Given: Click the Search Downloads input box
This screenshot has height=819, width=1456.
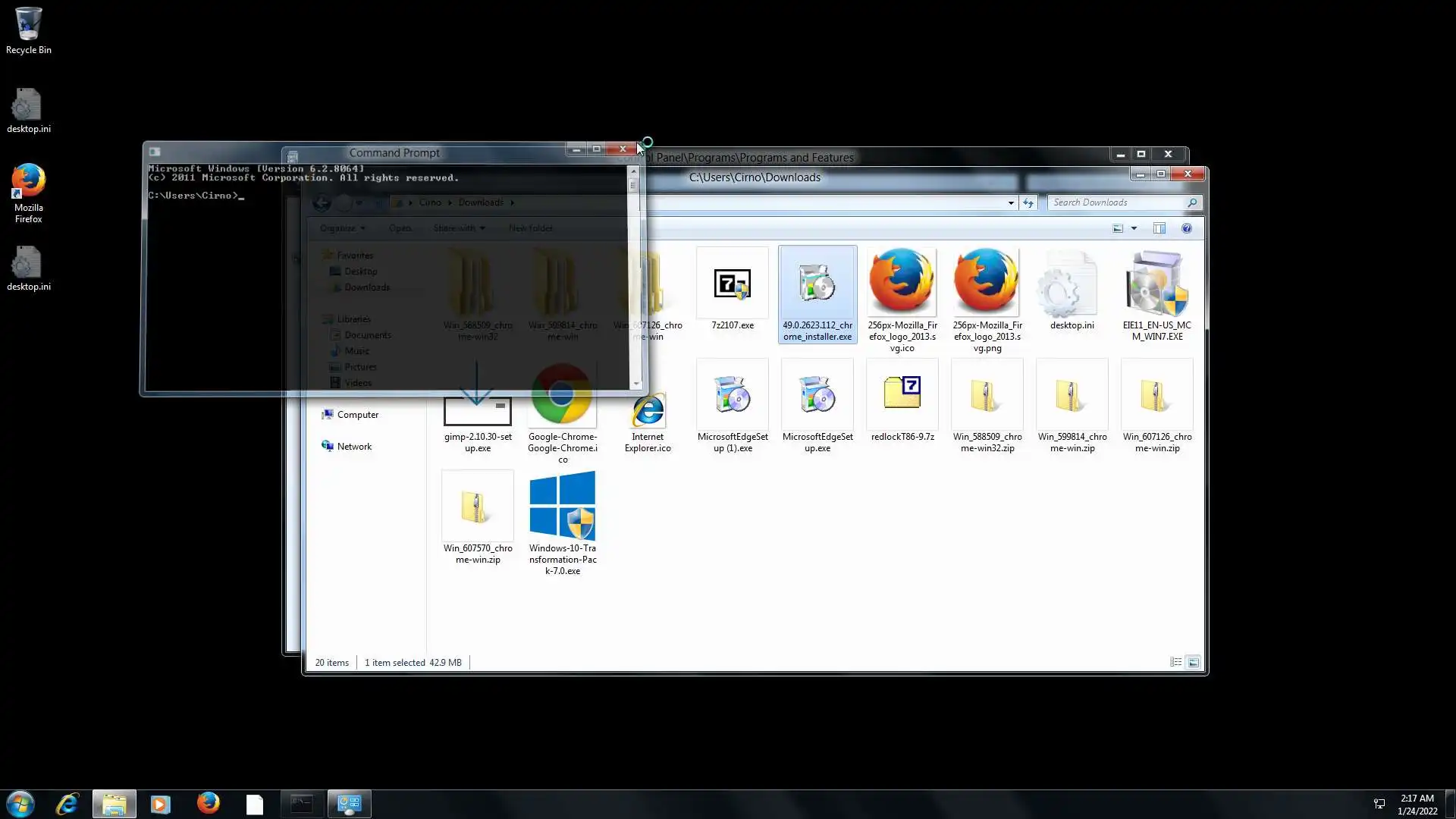Looking at the screenshot, I should tap(1115, 202).
